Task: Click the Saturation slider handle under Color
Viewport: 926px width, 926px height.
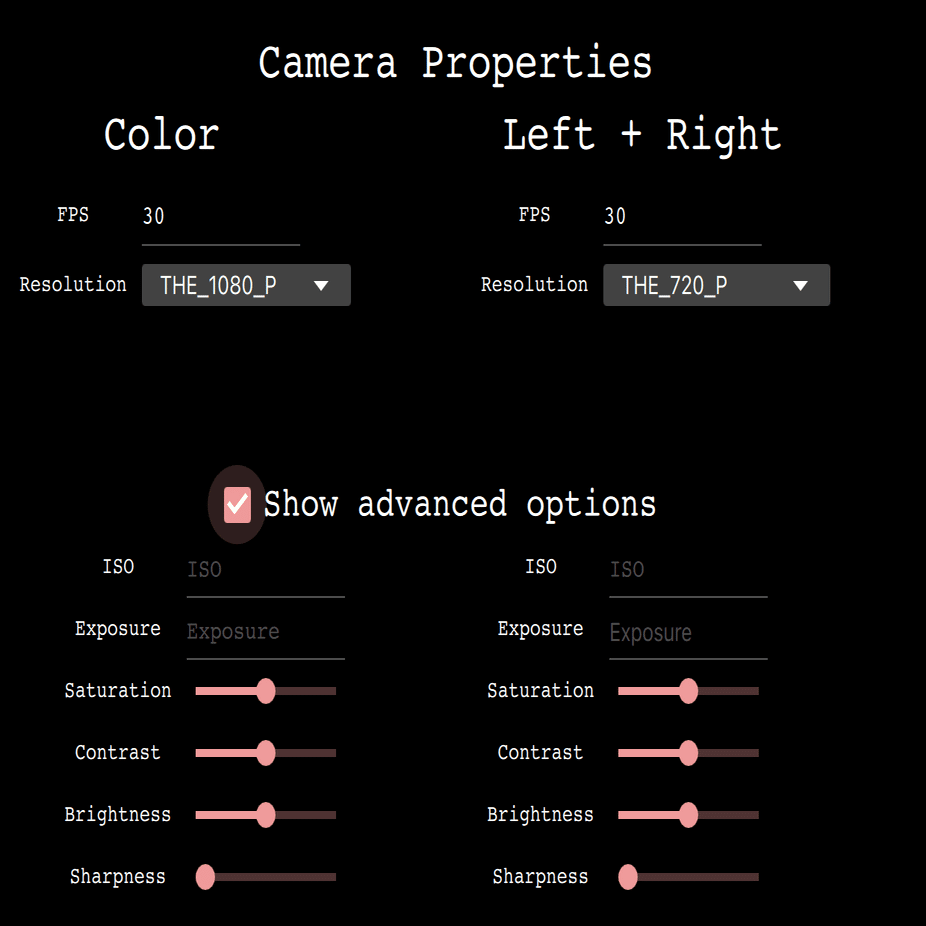Action: coord(265,691)
